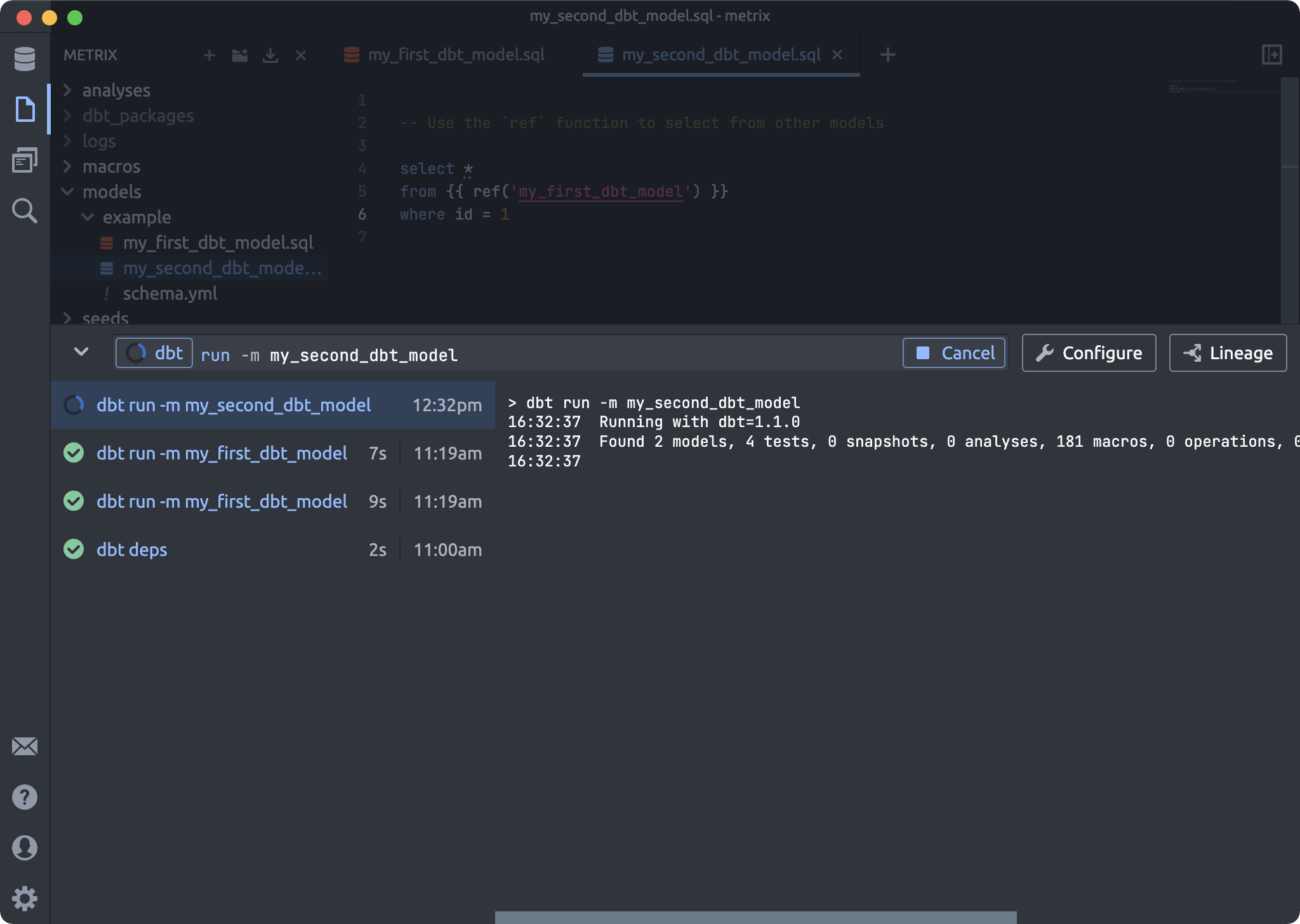Collapse the example folder
This screenshot has width=1300, height=924.
point(88,217)
